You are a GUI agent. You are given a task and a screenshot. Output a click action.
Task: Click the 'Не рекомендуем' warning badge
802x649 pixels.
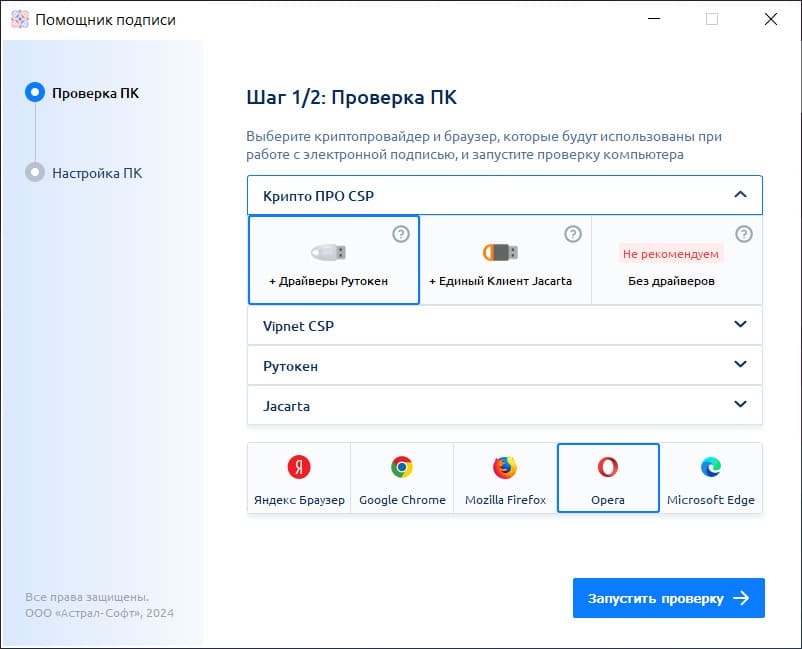pyautogui.click(x=671, y=254)
